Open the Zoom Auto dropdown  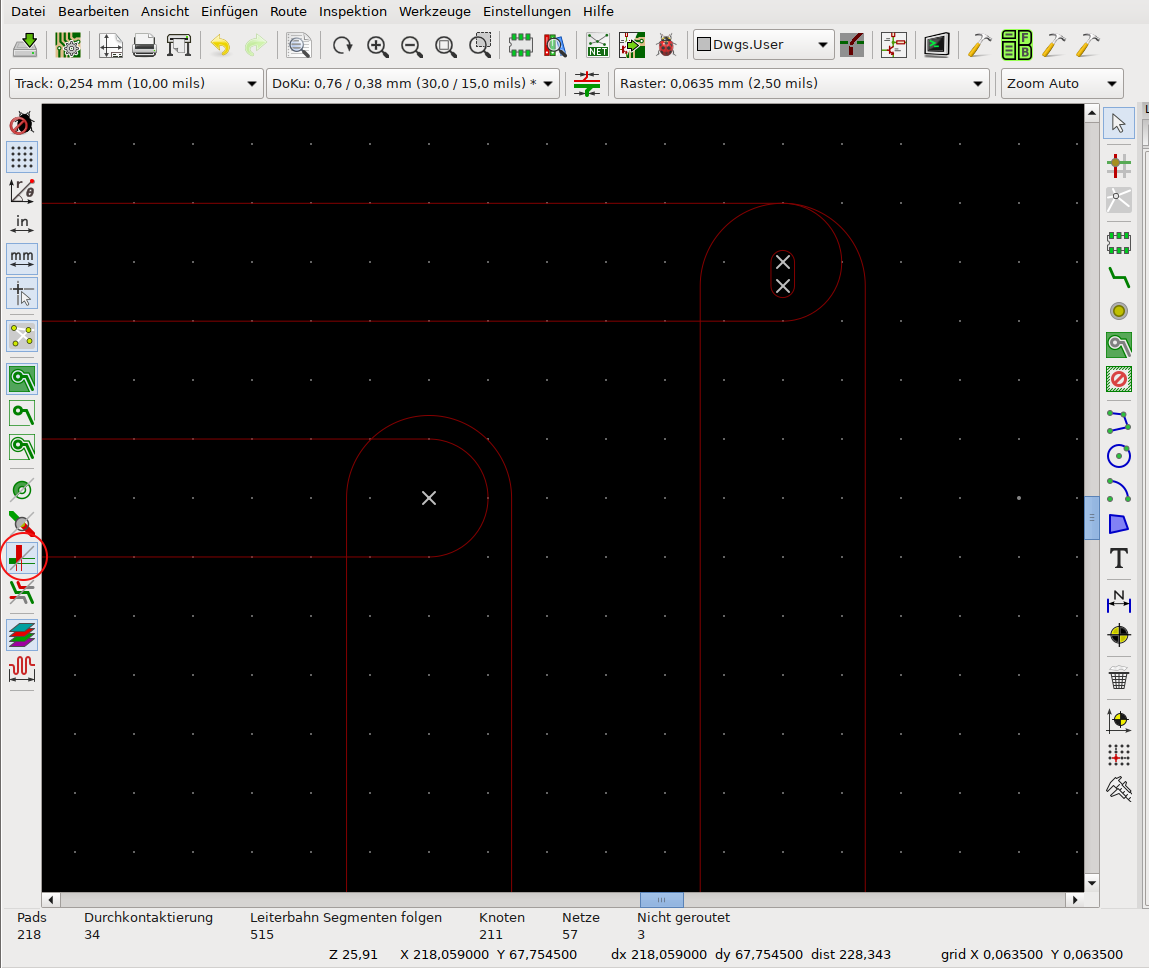(x=1062, y=84)
